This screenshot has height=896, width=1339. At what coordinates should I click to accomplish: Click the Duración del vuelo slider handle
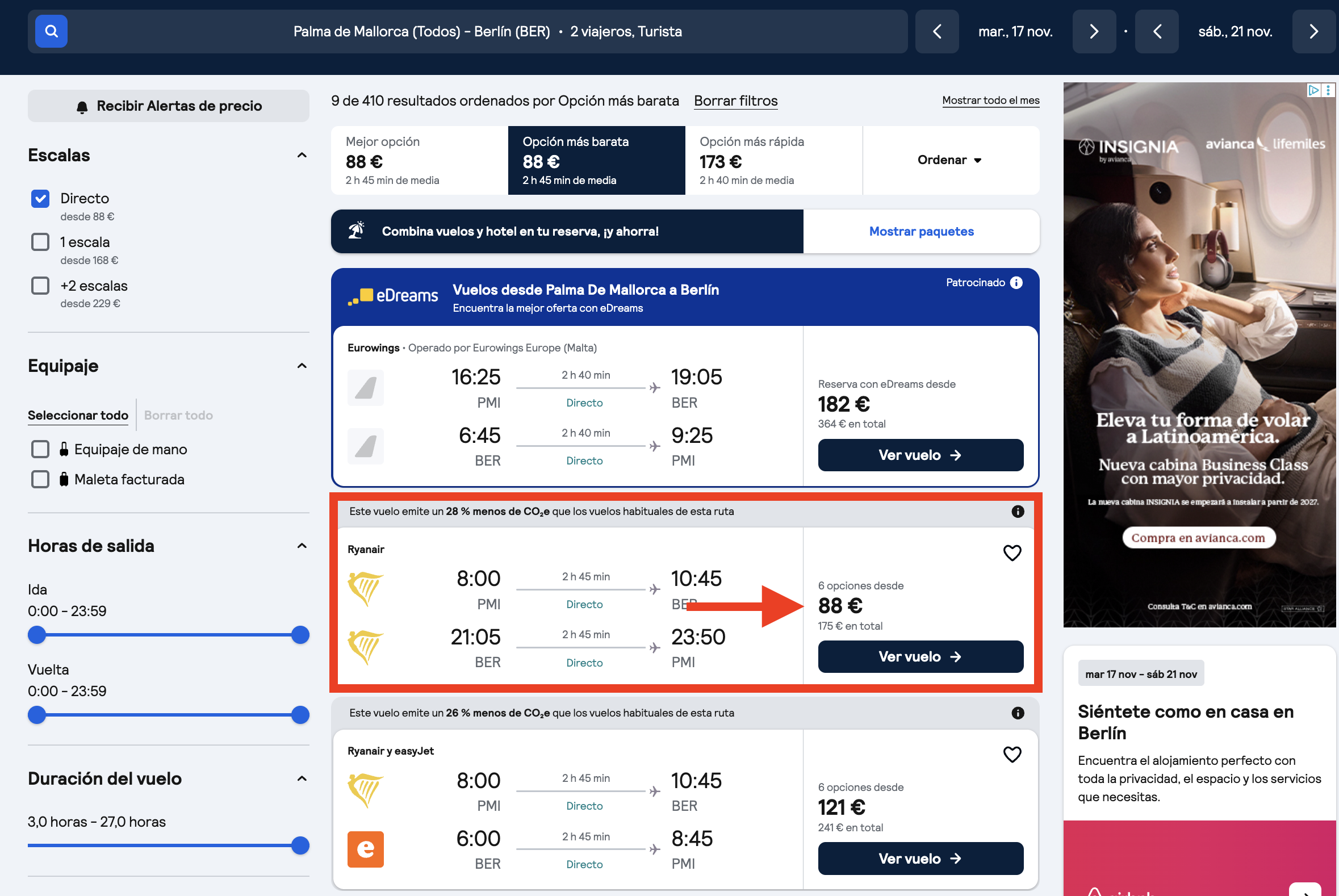(300, 845)
